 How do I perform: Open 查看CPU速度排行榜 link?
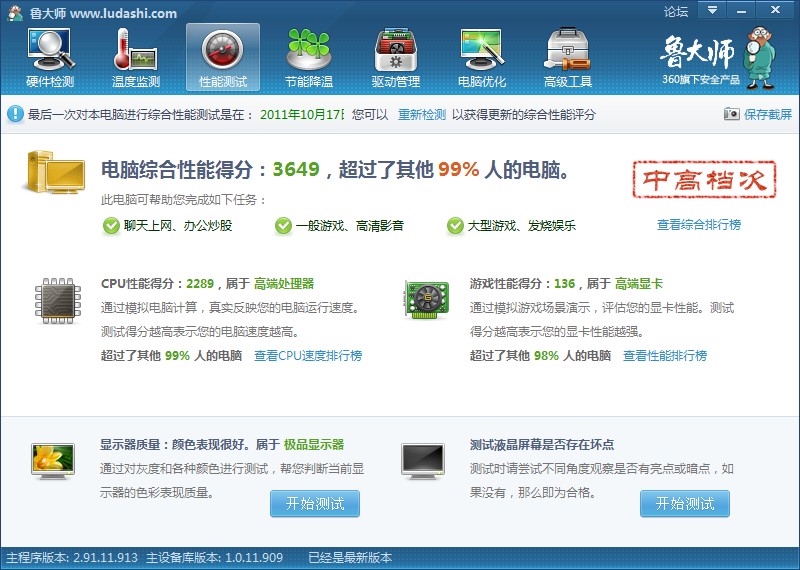click(x=308, y=356)
